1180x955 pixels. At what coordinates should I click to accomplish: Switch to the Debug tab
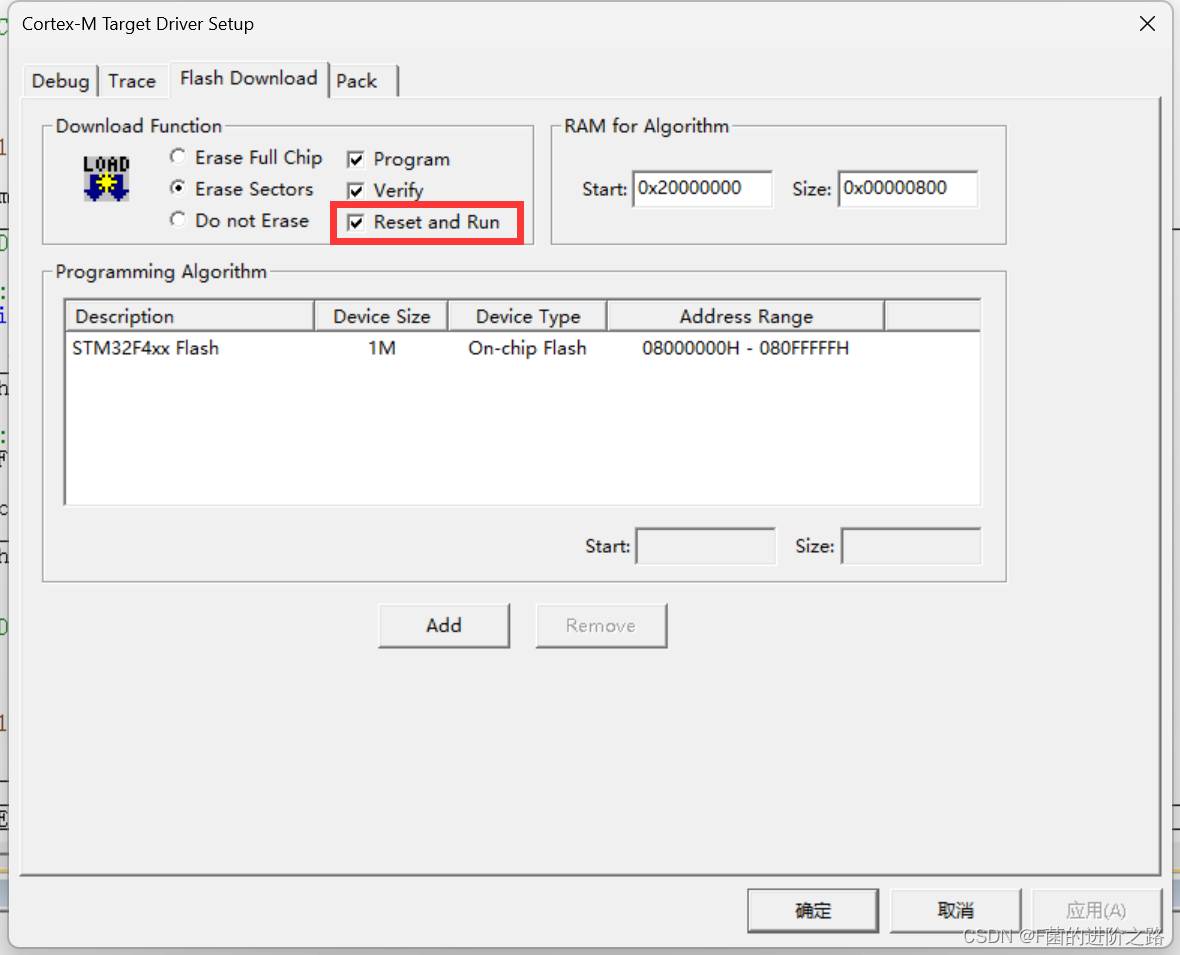point(59,81)
